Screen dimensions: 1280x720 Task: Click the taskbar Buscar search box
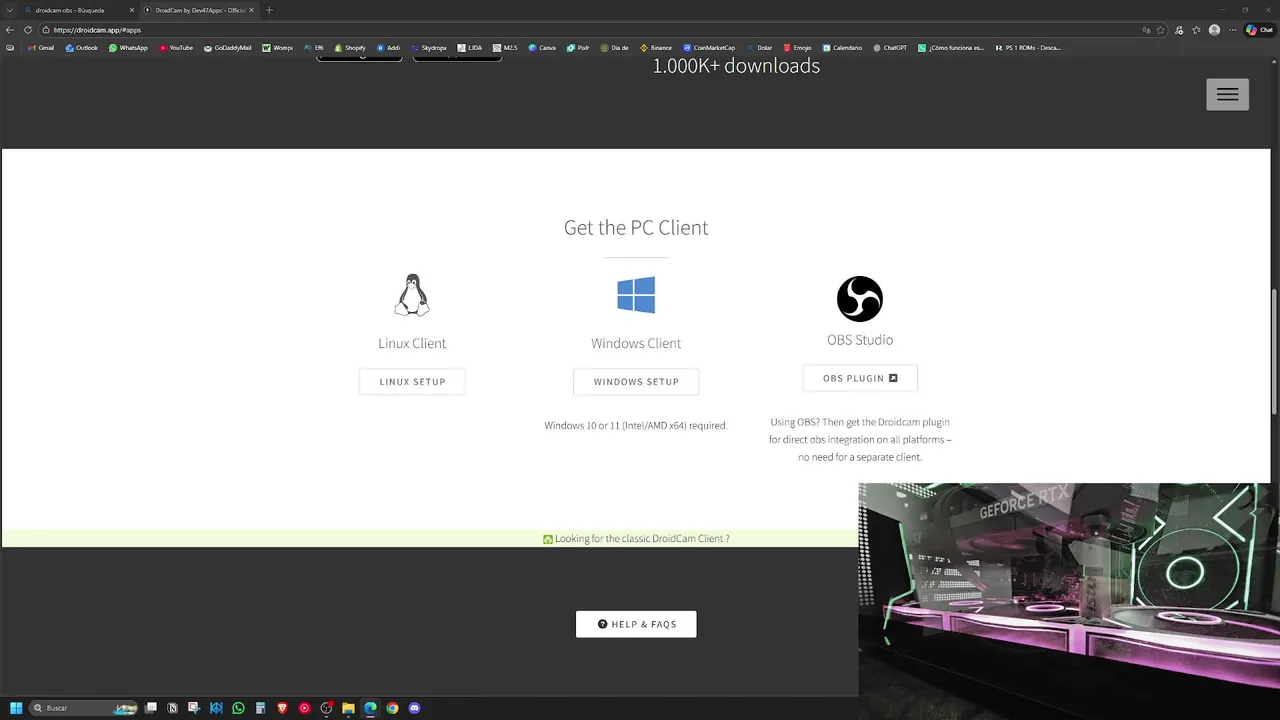85,708
